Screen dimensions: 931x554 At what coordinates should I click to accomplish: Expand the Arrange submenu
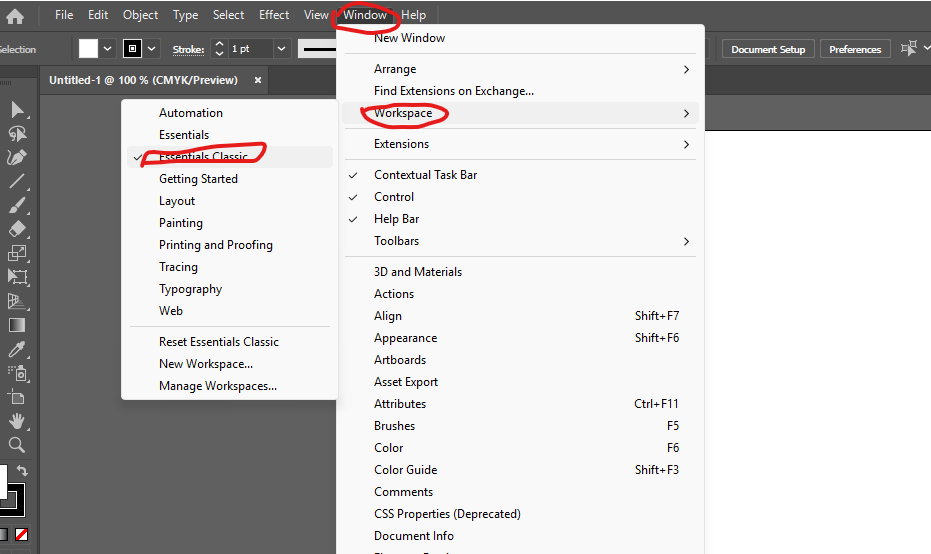point(520,69)
